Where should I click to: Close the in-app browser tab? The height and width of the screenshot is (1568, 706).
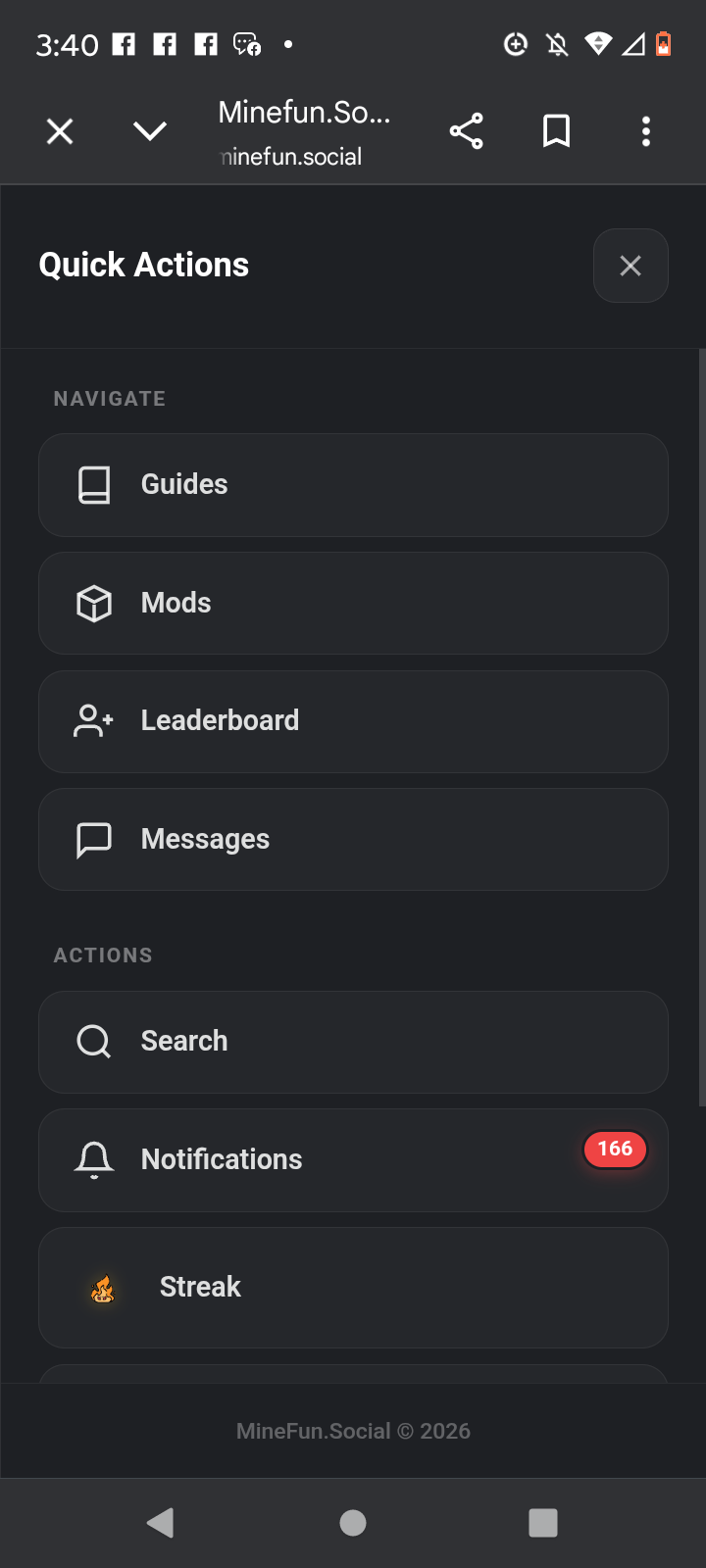pyautogui.click(x=60, y=131)
